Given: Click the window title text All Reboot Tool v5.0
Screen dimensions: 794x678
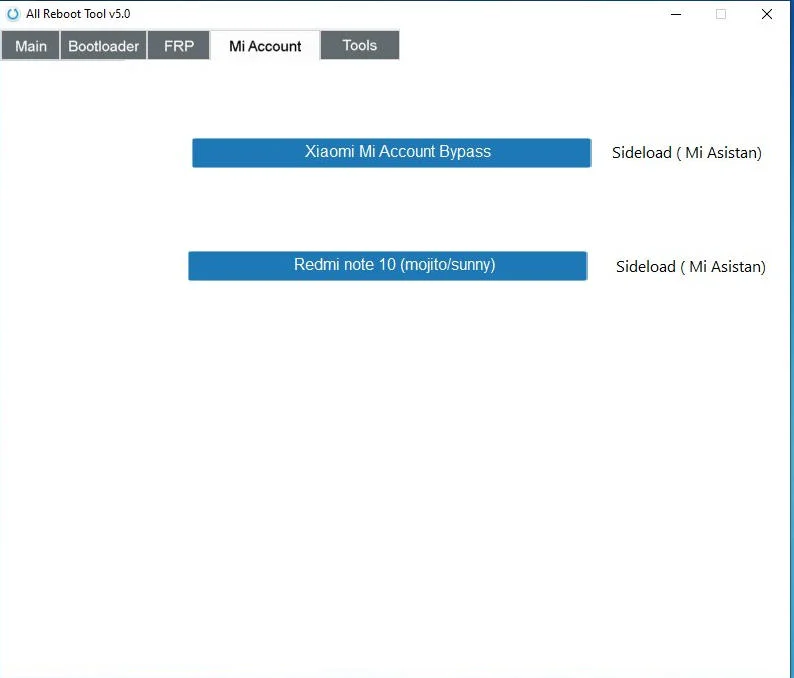Looking at the screenshot, I should [x=78, y=14].
